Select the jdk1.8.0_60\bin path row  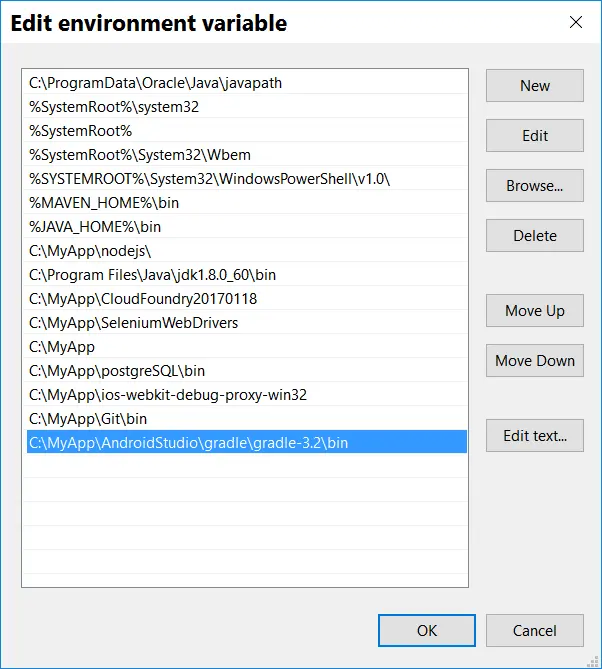click(x=247, y=275)
